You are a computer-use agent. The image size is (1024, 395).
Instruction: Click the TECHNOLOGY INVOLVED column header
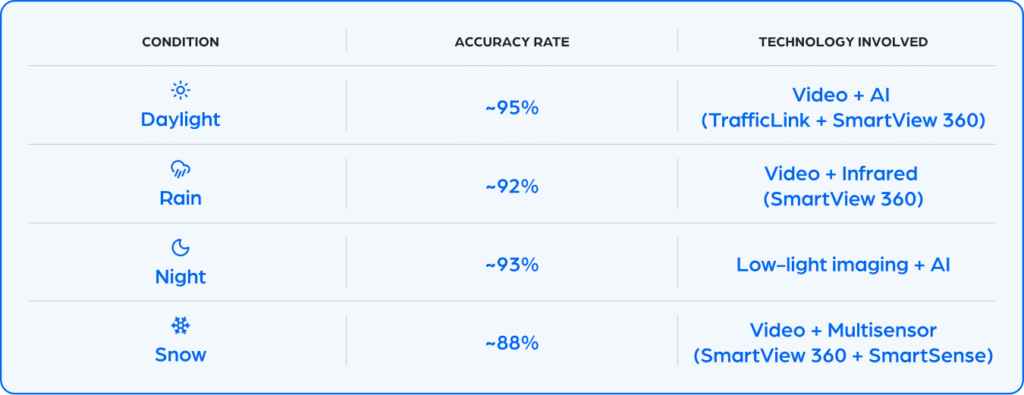[x=843, y=42]
